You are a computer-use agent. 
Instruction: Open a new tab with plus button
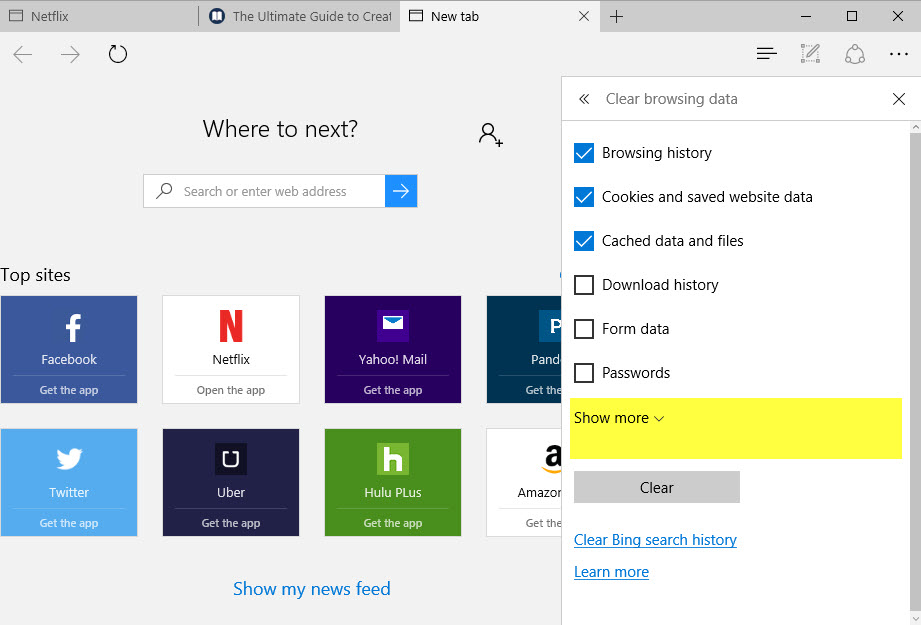coord(616,16)
